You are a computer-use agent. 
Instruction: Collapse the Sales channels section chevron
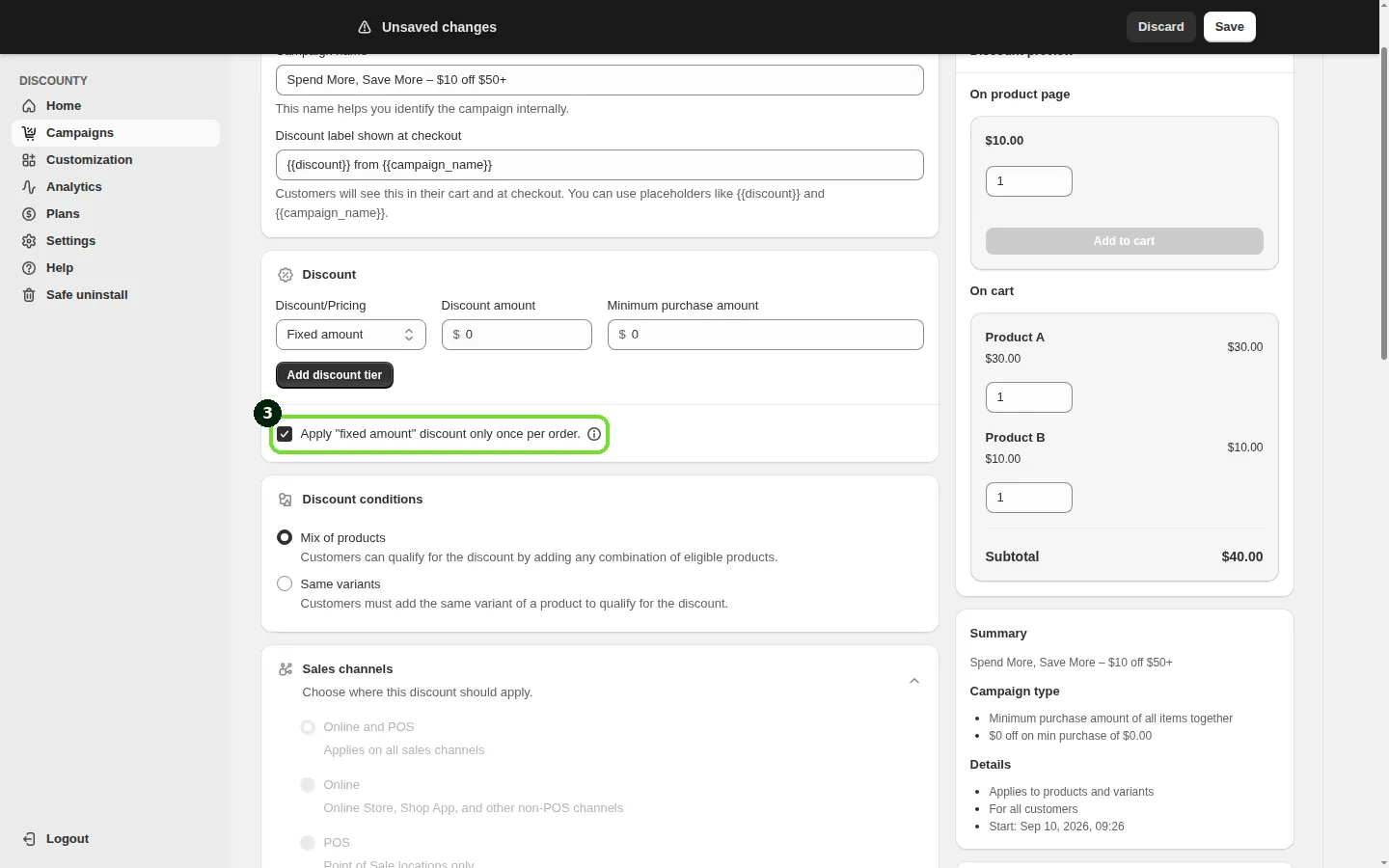pos(914,681)
